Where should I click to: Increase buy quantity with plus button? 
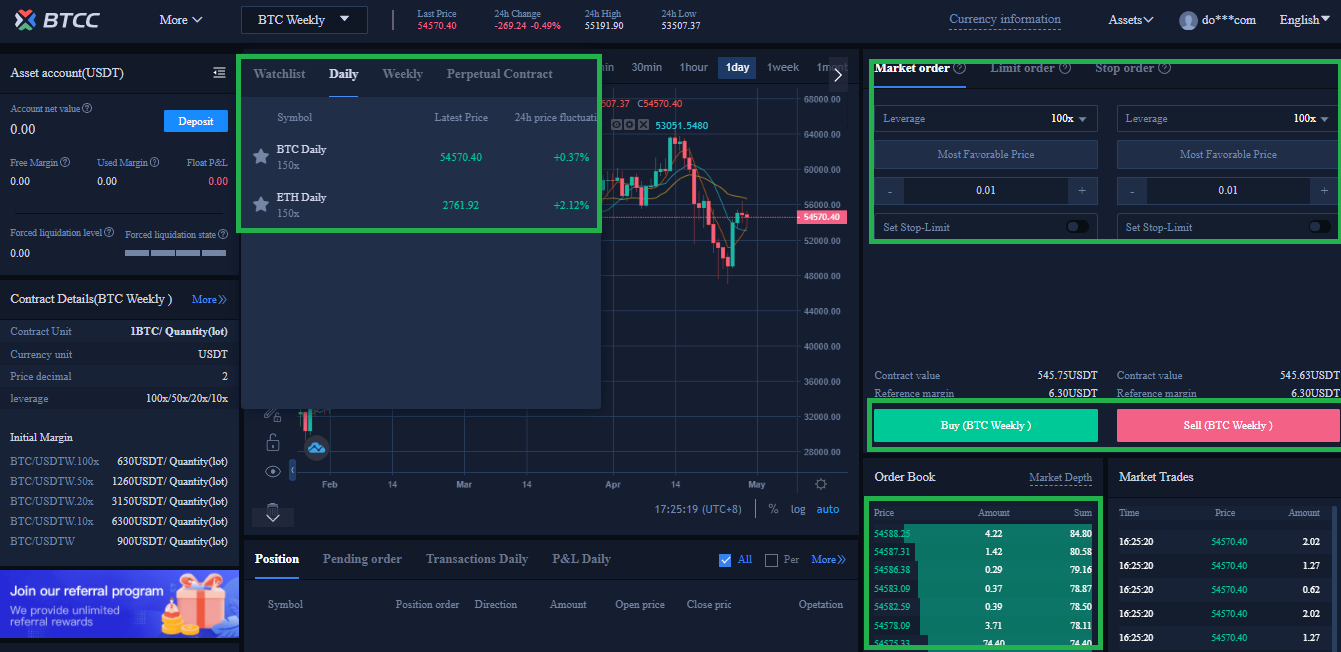[x=1081, y=191]
